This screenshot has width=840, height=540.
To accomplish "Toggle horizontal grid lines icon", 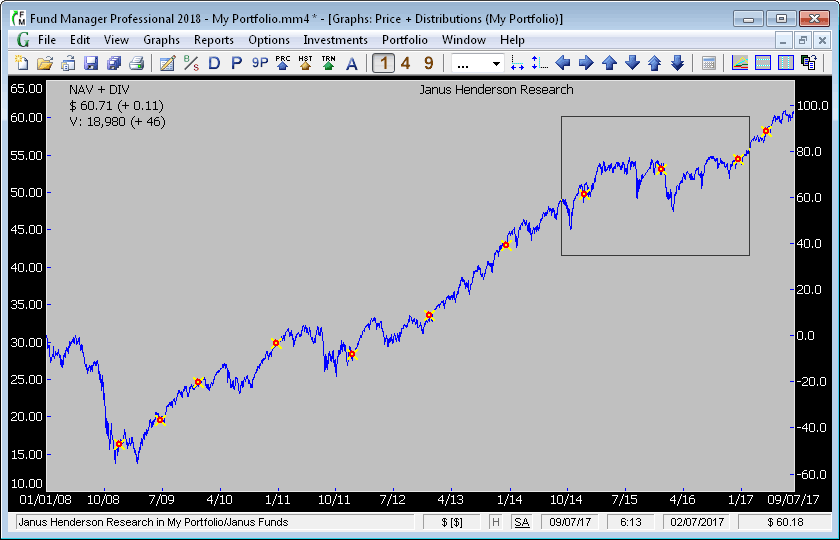I will (x=762, y=63).
